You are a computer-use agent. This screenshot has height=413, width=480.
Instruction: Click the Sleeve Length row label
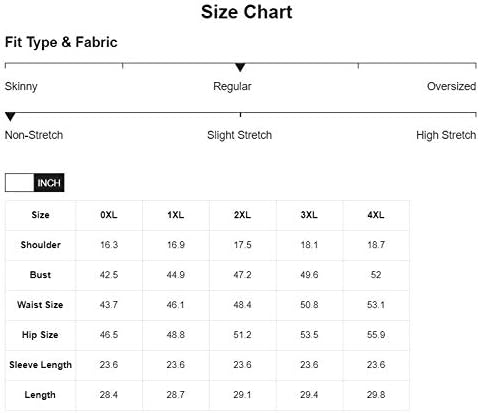[x=40, y=365]
